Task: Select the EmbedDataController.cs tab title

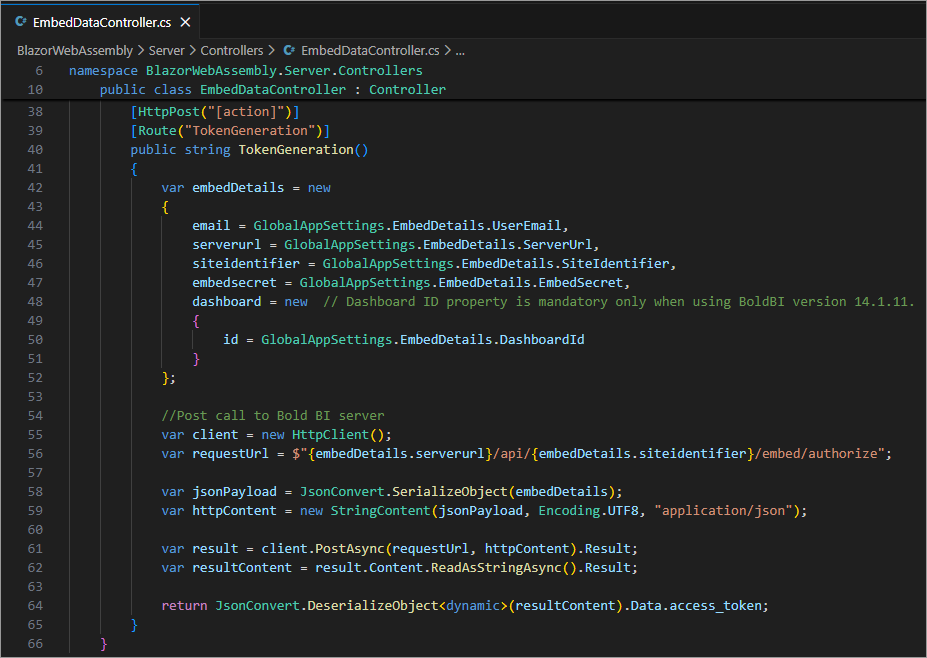Action: pos(103,21)
